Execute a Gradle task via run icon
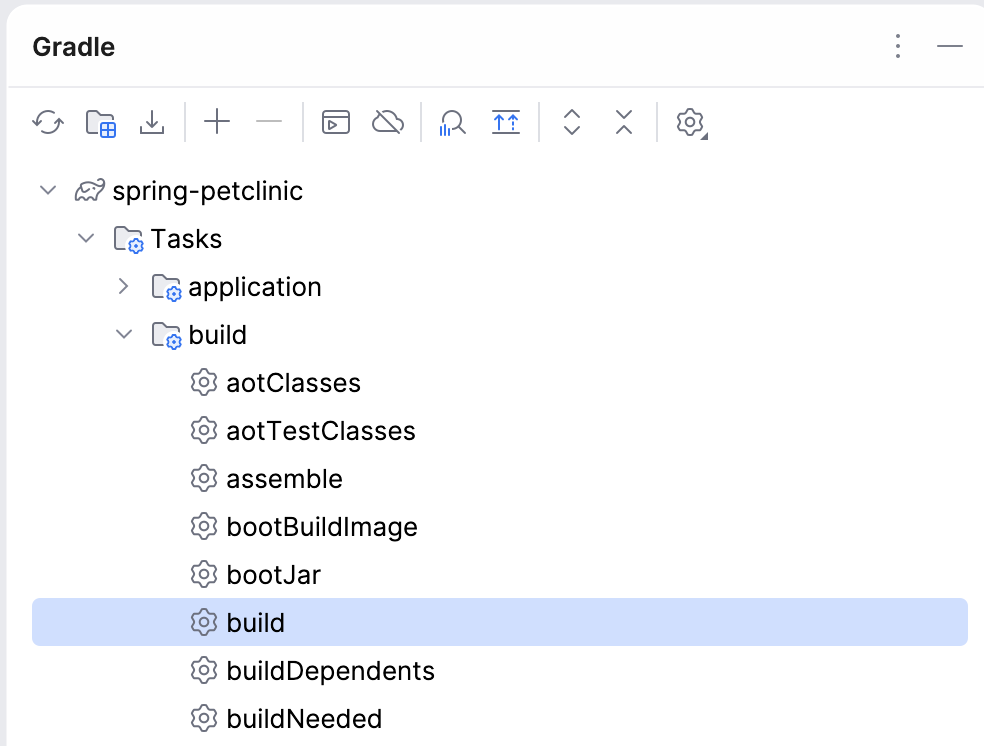 point(335,122)
